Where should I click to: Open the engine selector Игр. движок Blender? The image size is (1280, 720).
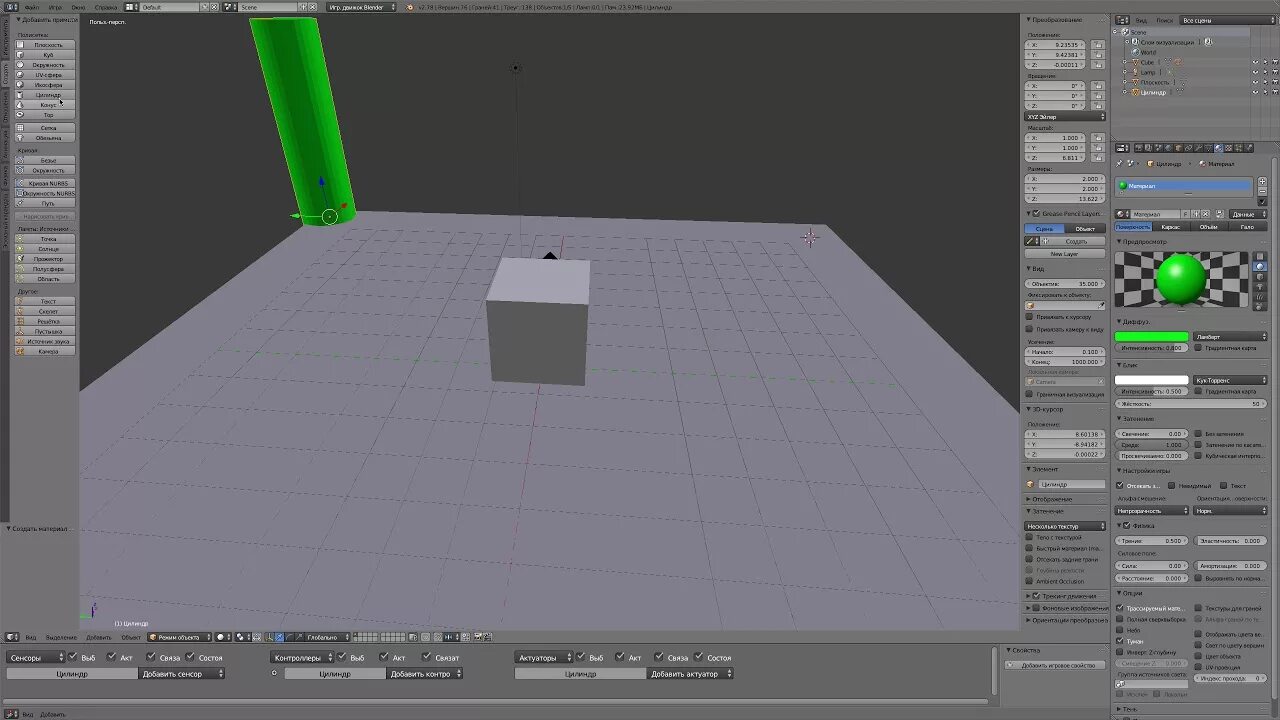[361, 7]
